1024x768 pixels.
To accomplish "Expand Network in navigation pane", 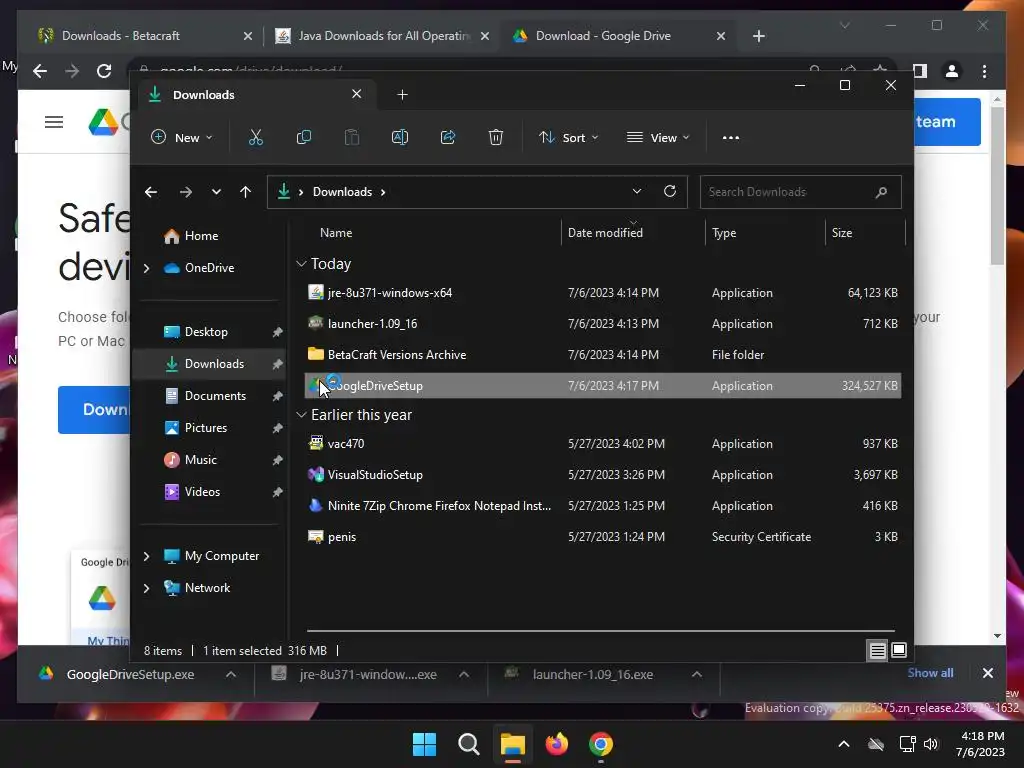I will tap(146, 588).
